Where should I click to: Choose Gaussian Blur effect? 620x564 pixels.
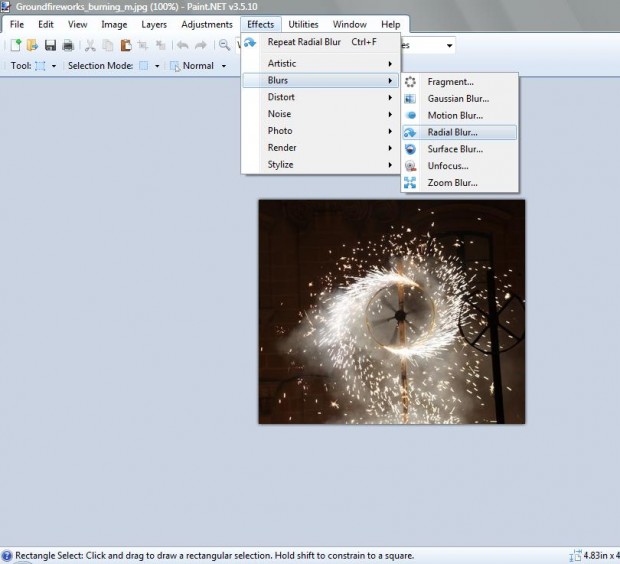(x=457, y=99)
